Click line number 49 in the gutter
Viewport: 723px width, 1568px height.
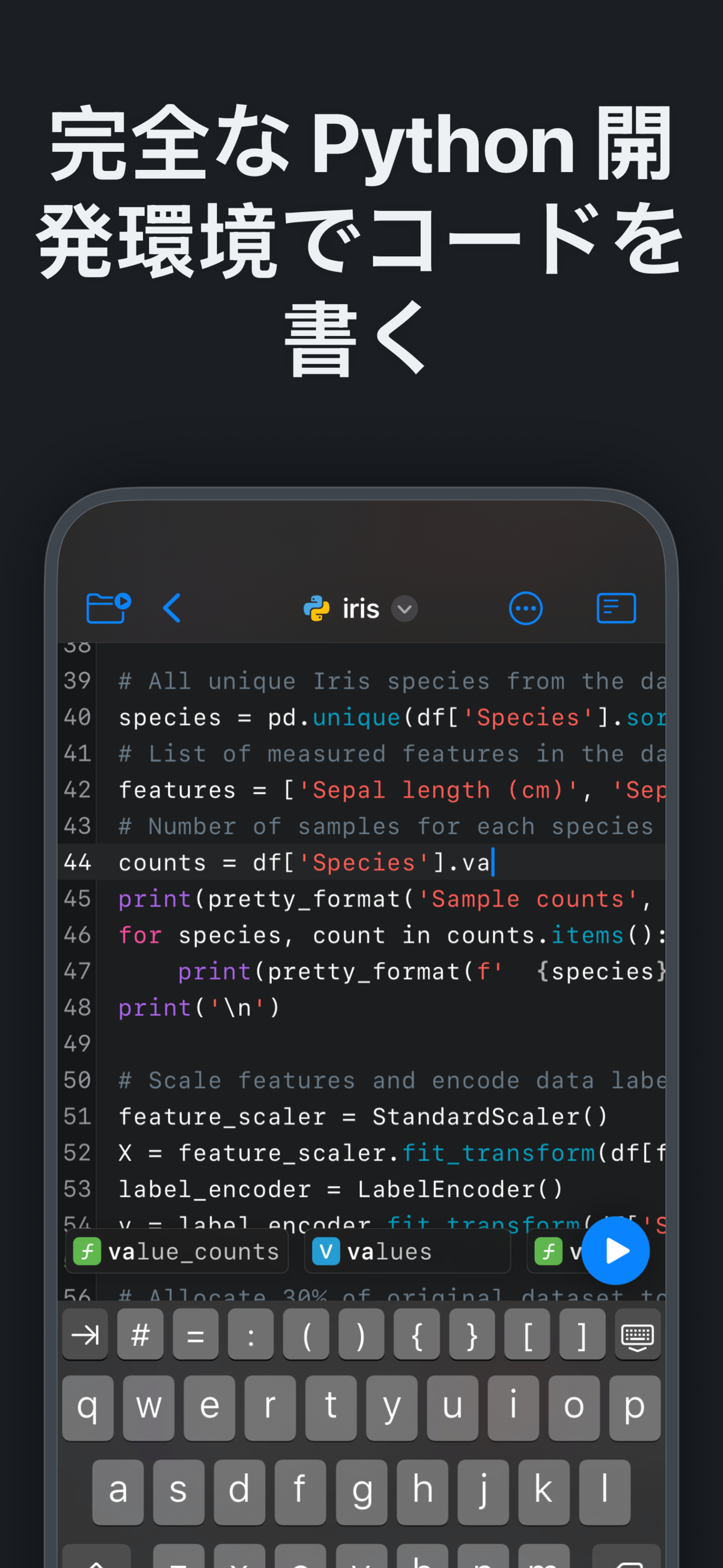[x=77, y=1044]
